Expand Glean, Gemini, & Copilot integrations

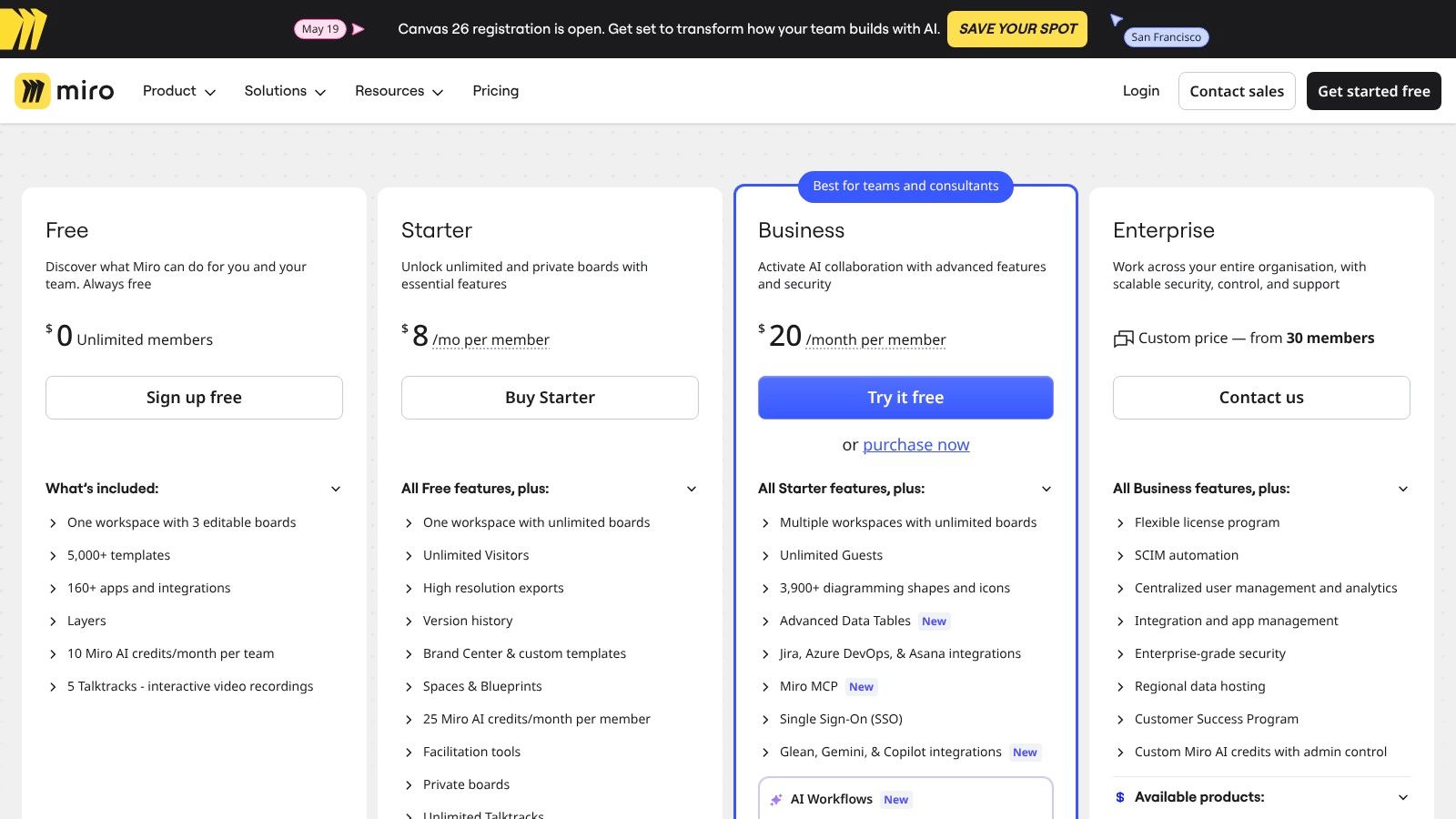click(900, 752)
